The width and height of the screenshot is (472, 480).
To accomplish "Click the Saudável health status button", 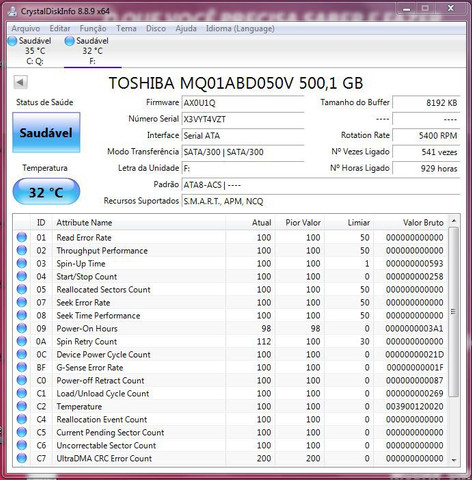I will tap(46, 133).
